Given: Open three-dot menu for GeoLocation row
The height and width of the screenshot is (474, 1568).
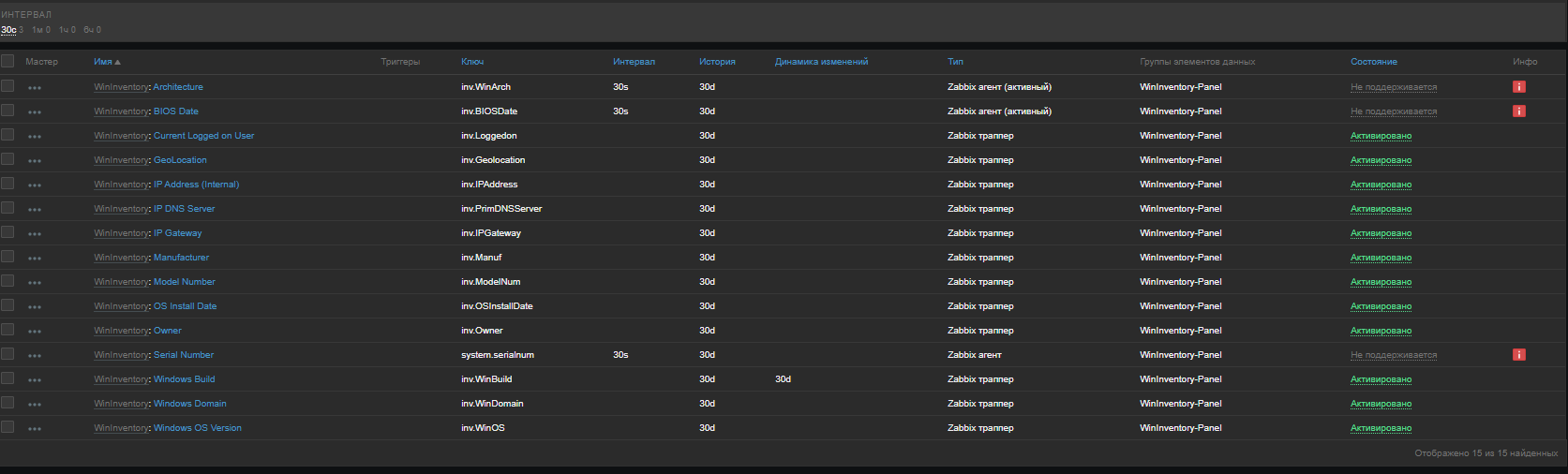Looking at the screenshot, I should click(35, 161).
